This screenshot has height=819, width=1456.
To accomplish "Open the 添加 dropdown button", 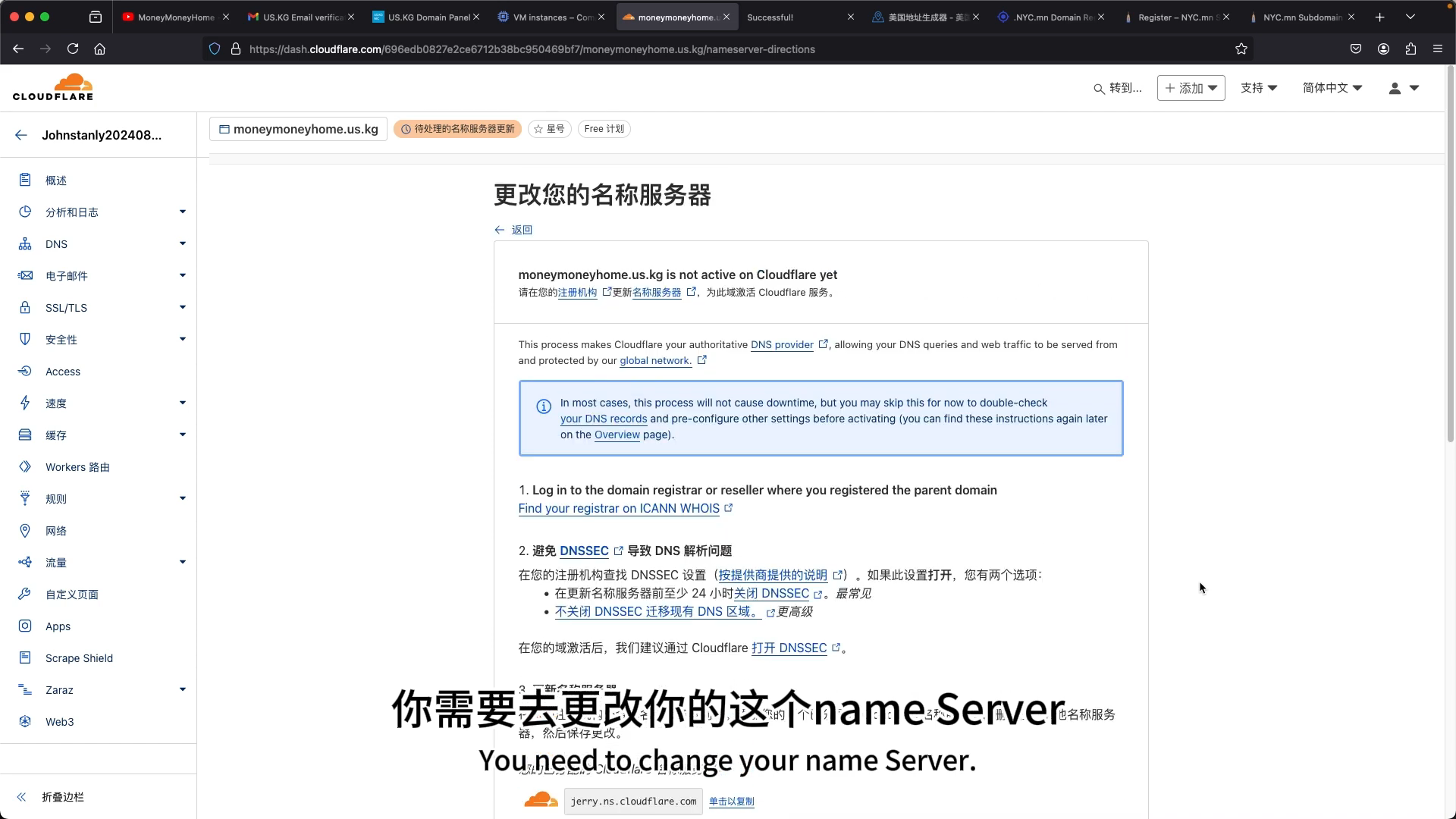I will coord(1191,88).
